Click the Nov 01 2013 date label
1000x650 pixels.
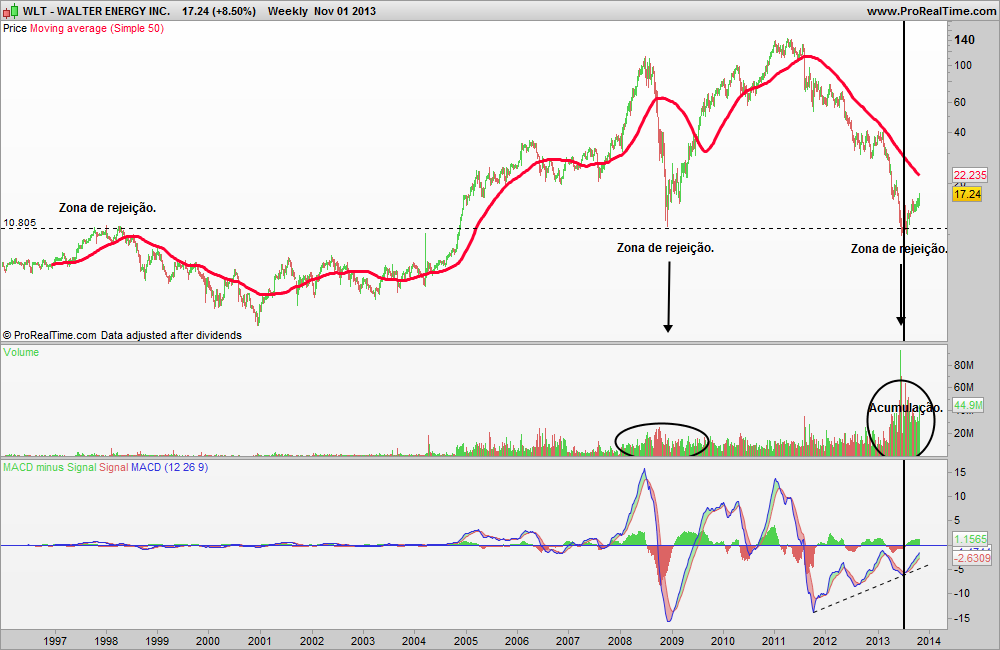coord(345,11)
